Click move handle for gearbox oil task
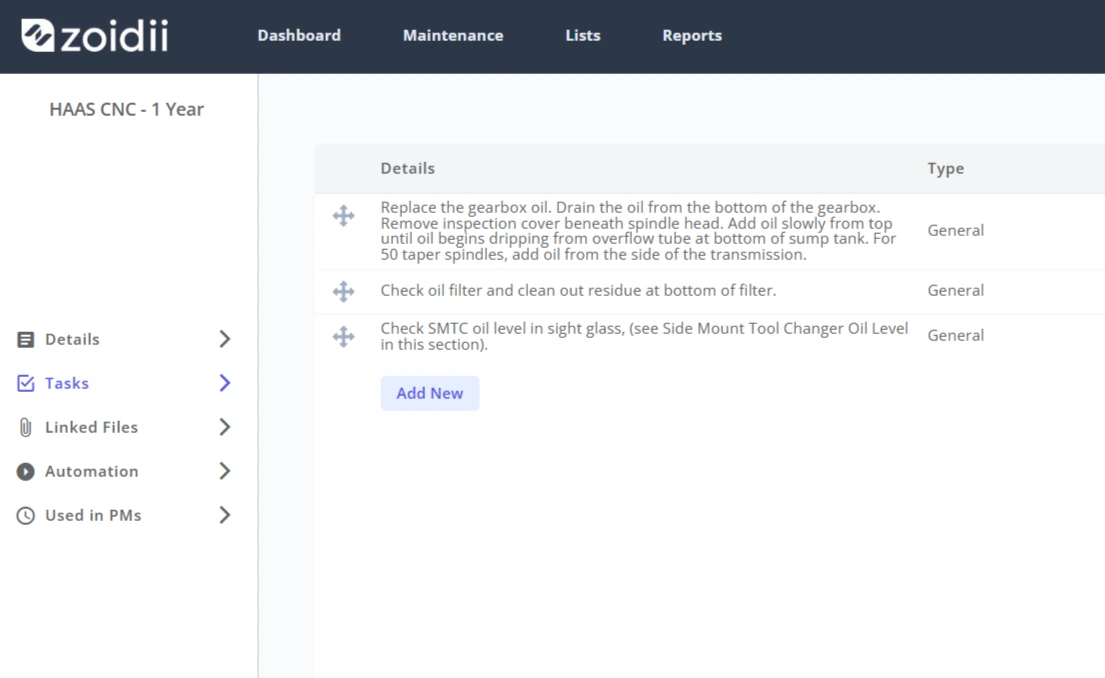 coord(343,216)
